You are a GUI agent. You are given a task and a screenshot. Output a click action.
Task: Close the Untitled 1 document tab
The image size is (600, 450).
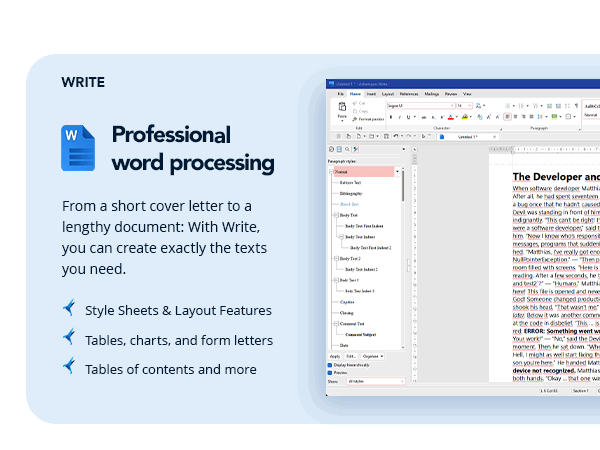[x=494, y=137]
